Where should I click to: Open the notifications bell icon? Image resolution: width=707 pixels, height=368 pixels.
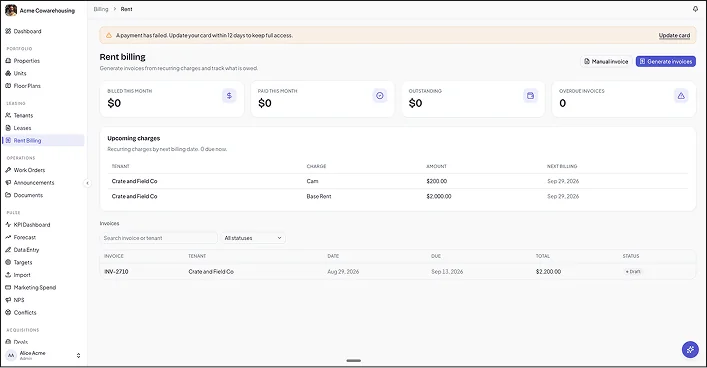click(695, 9)
